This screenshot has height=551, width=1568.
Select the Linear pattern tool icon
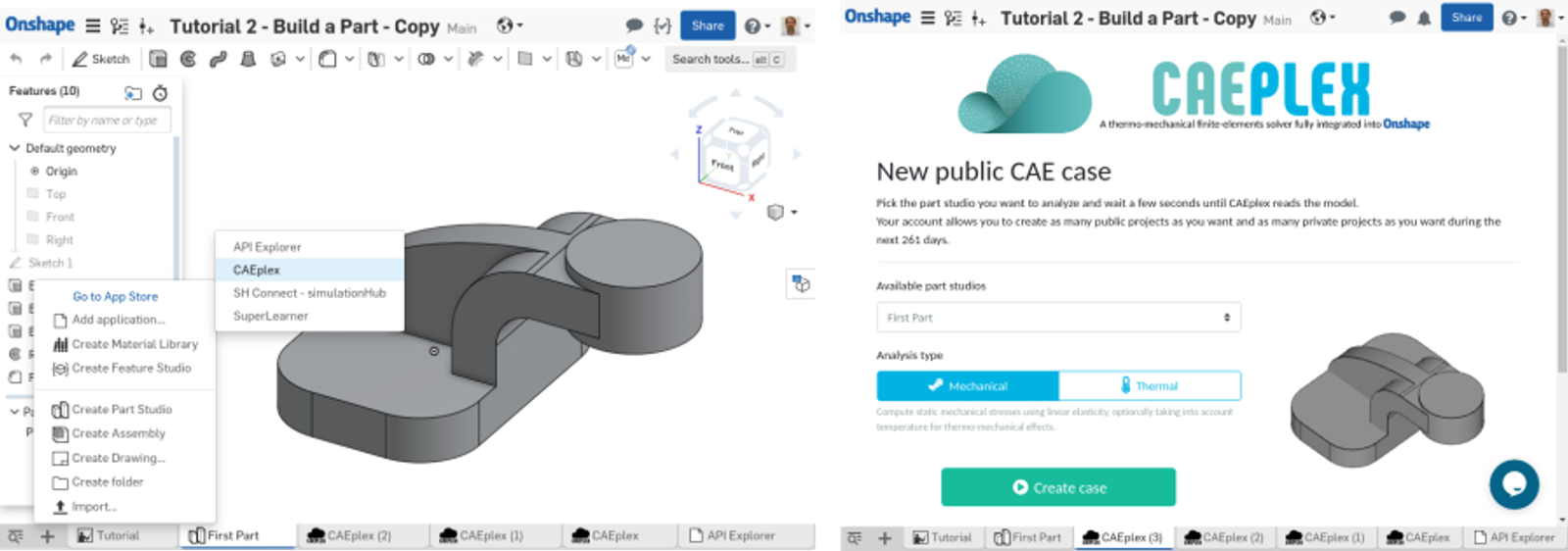coord(376,59)
